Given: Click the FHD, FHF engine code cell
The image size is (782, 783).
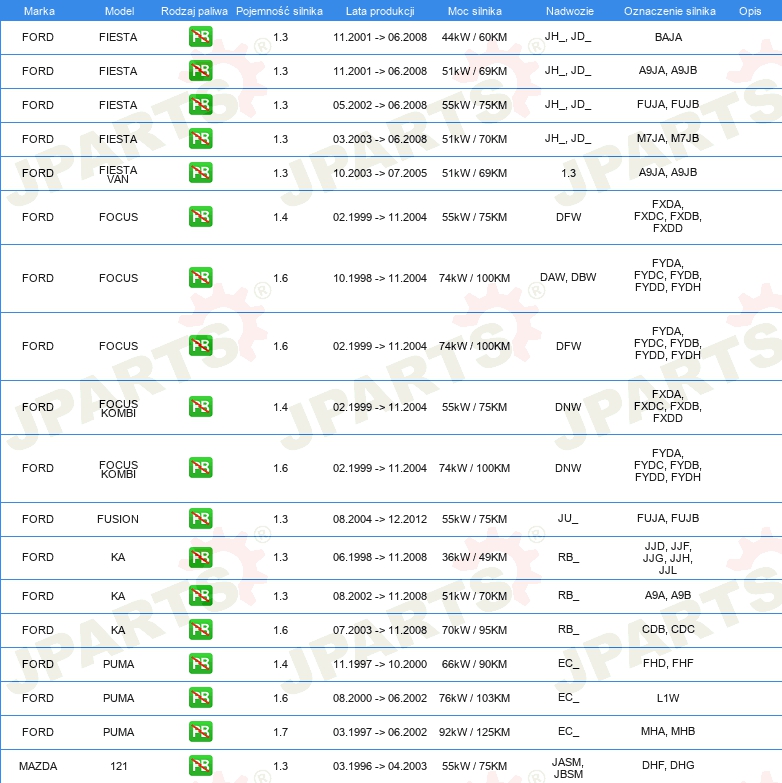Looking at the screenshot, I should point(668,663).
